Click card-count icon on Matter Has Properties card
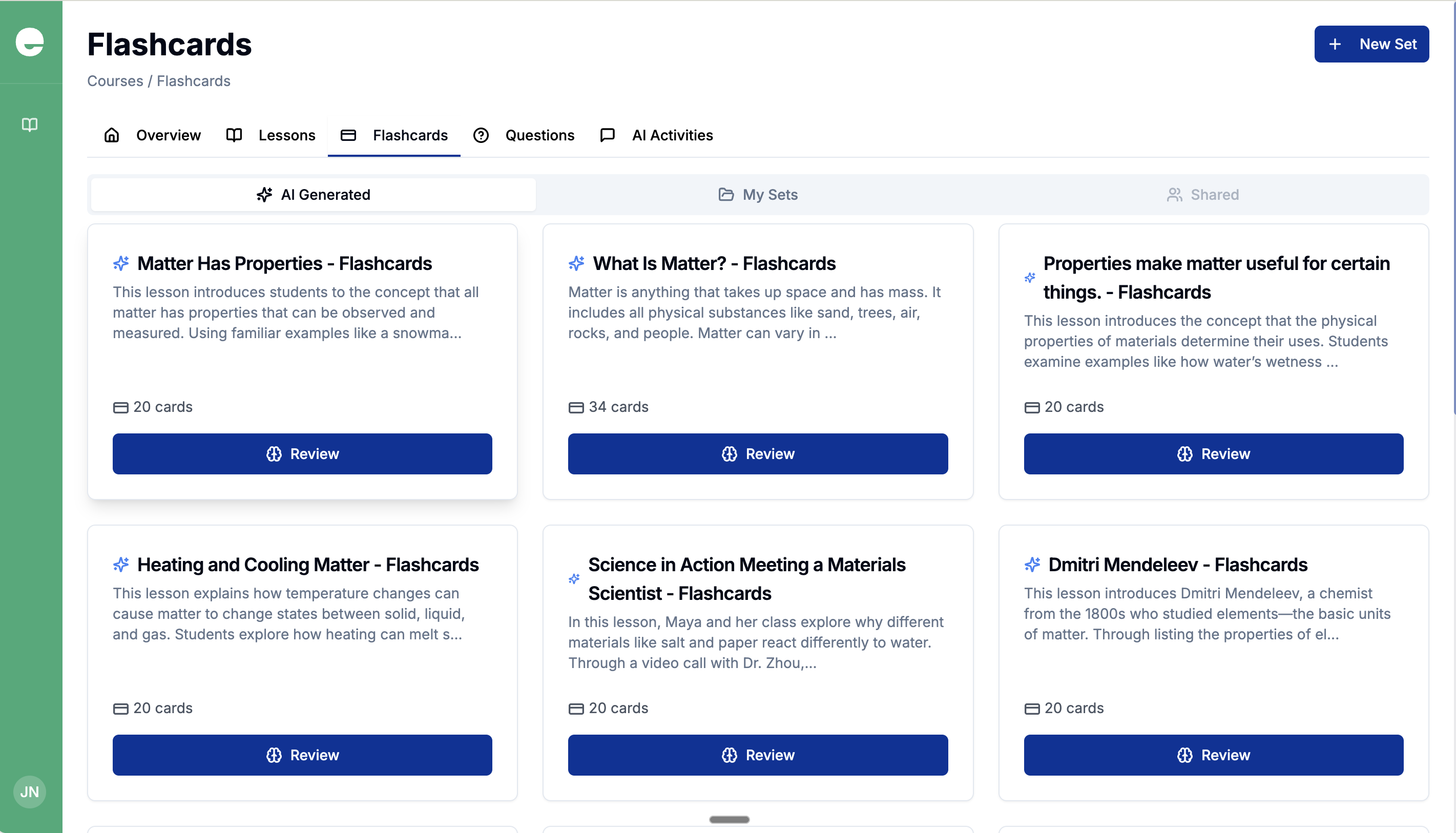The width and height of the screenshot is (1456, 833). [121, 407]
